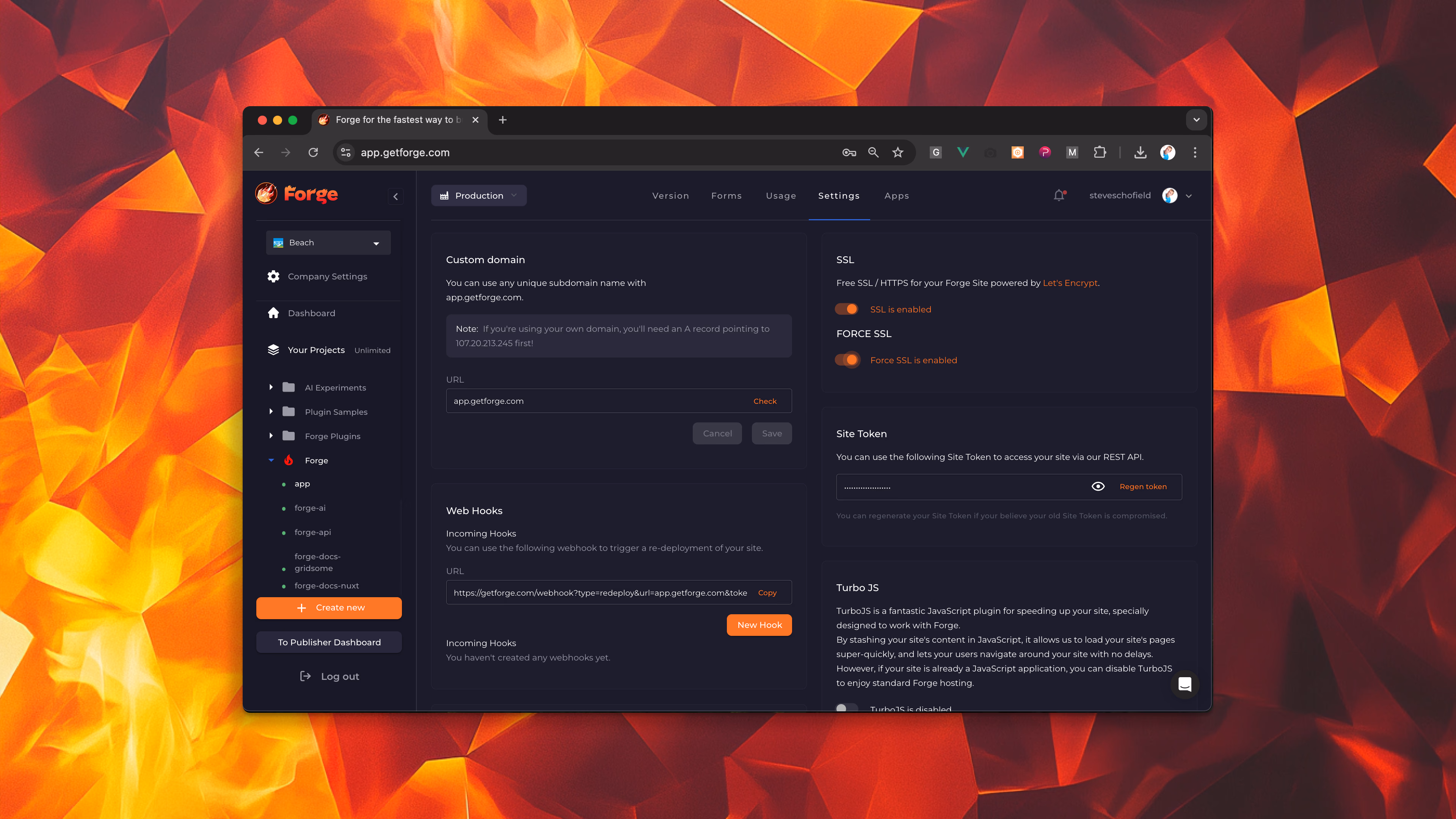Open the password key icon in address bar
The height and width of the screenshot is (819, 1456).
(x=849, y=152)
